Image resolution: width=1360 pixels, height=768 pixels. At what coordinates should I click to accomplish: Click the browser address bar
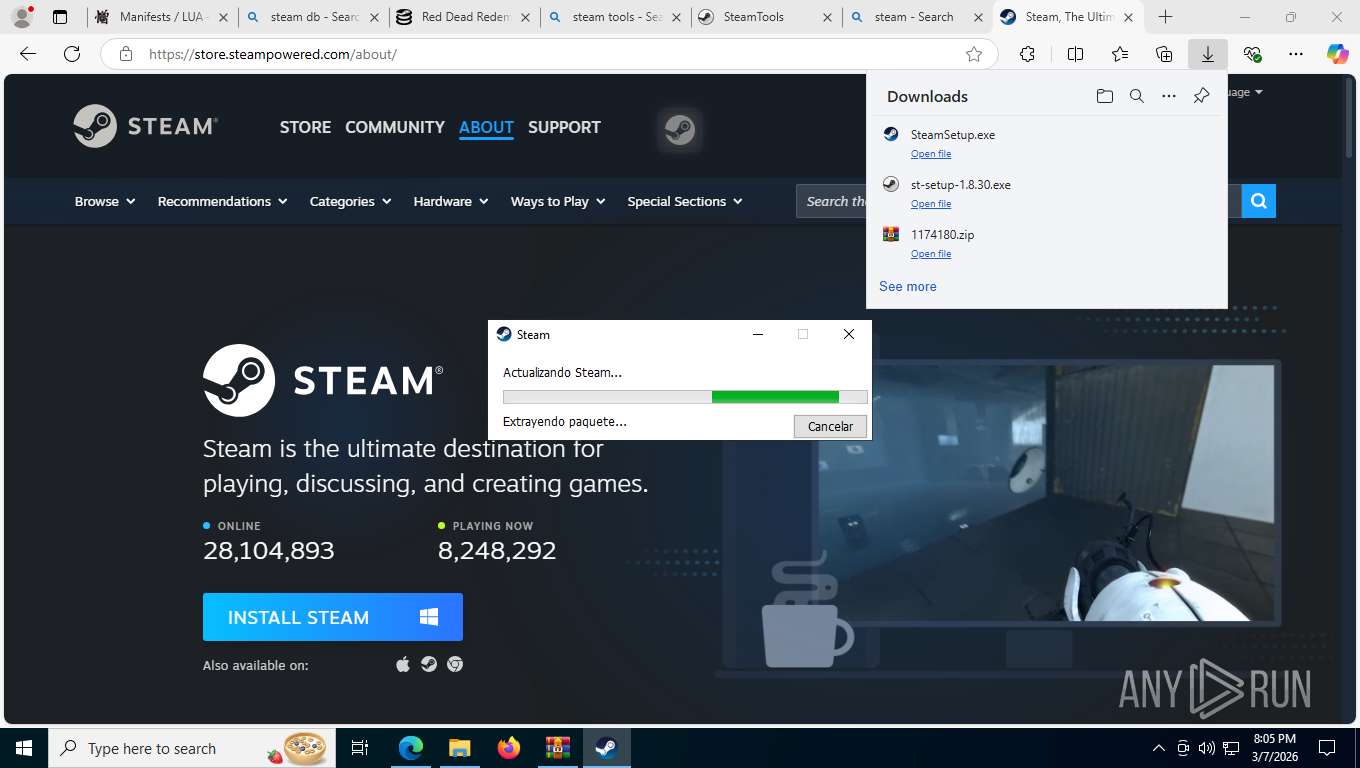[x=548, y=54]
